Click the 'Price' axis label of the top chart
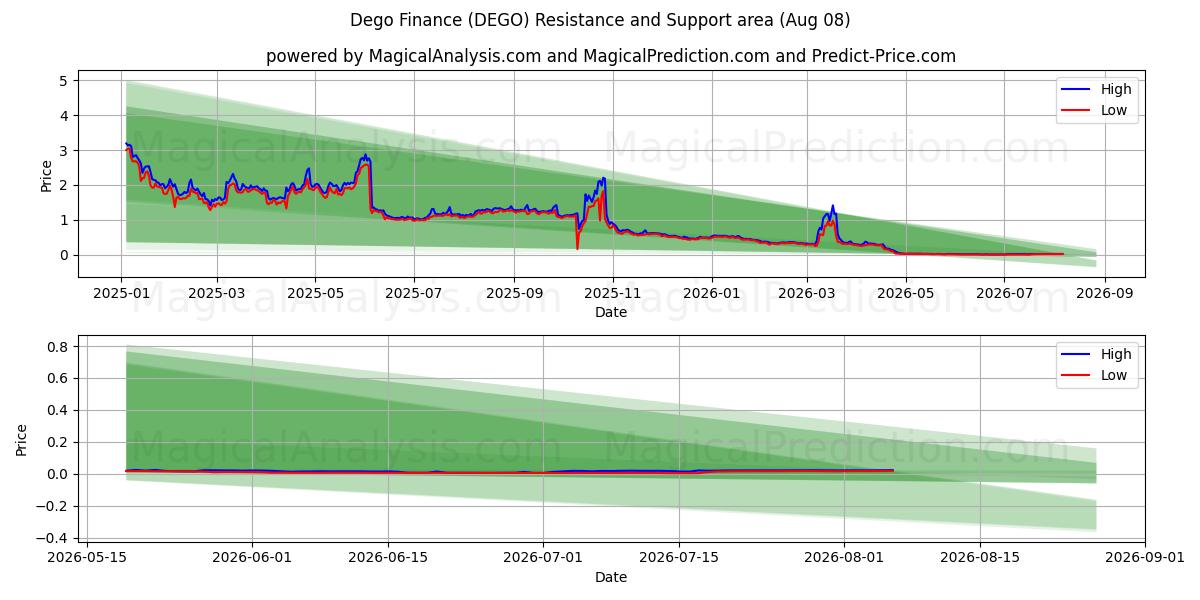This screenshot has height=600, width=1200. click(46, 174)
